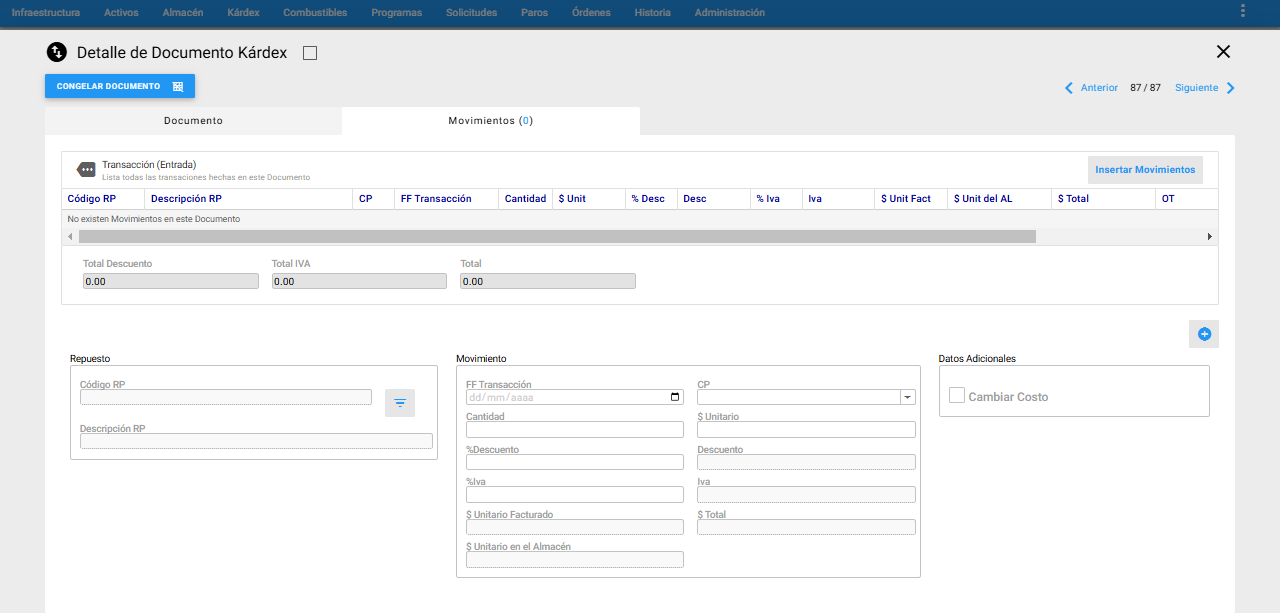Click the % Iva column header
1280x613 pixels.
click(x=776, y=199)
